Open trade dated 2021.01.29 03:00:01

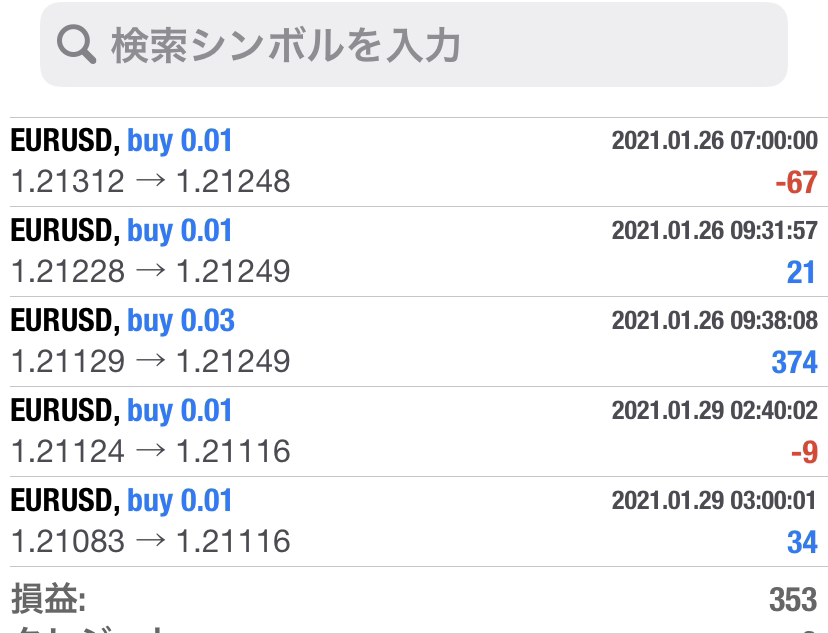point(414,522)
